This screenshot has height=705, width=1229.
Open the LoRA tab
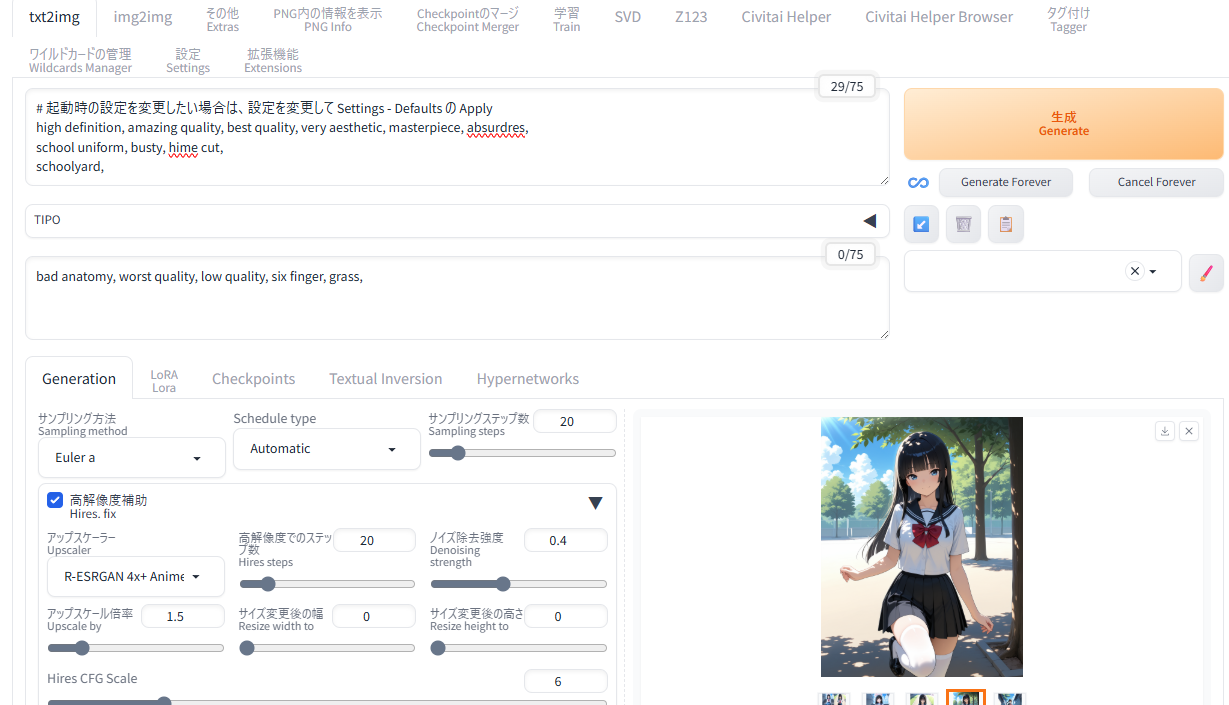coord(164,381)
